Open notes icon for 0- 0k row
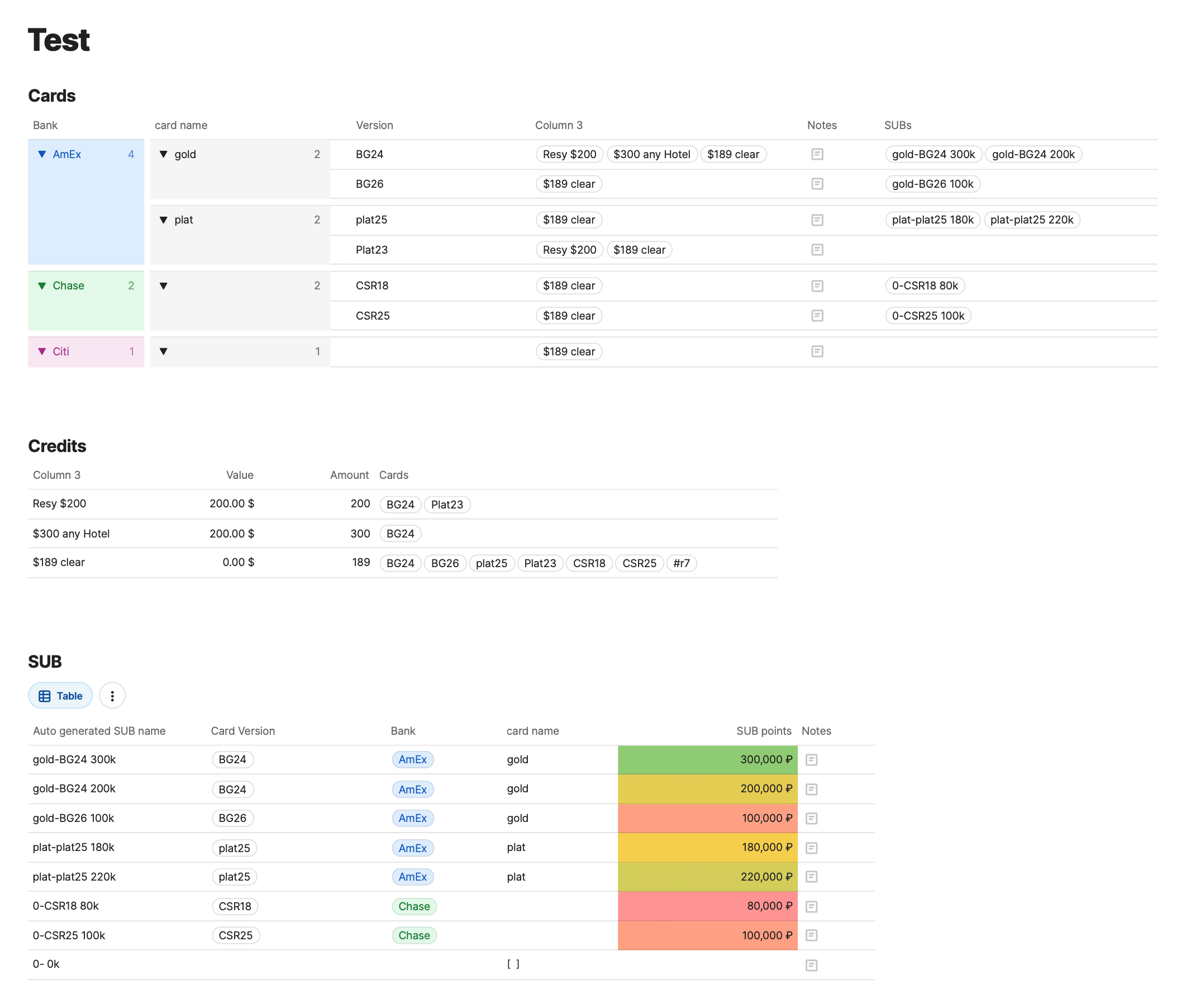This screenshot has height=1008, width=1186. tap(811, 965)
